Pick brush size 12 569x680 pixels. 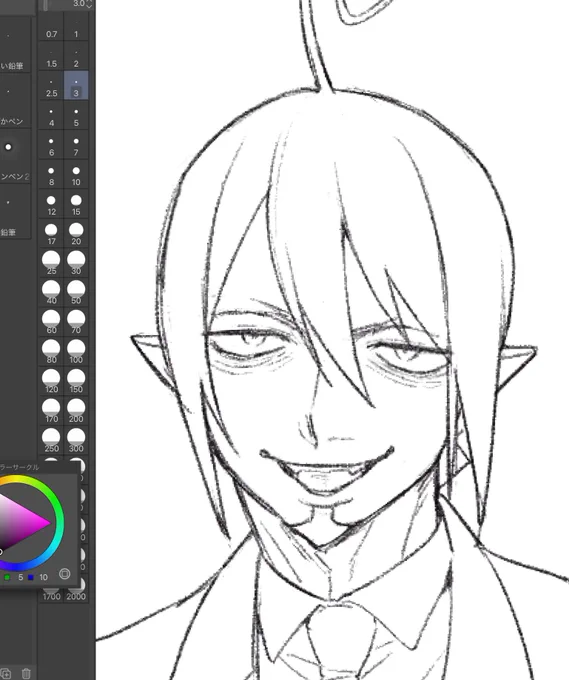[51, 205]
